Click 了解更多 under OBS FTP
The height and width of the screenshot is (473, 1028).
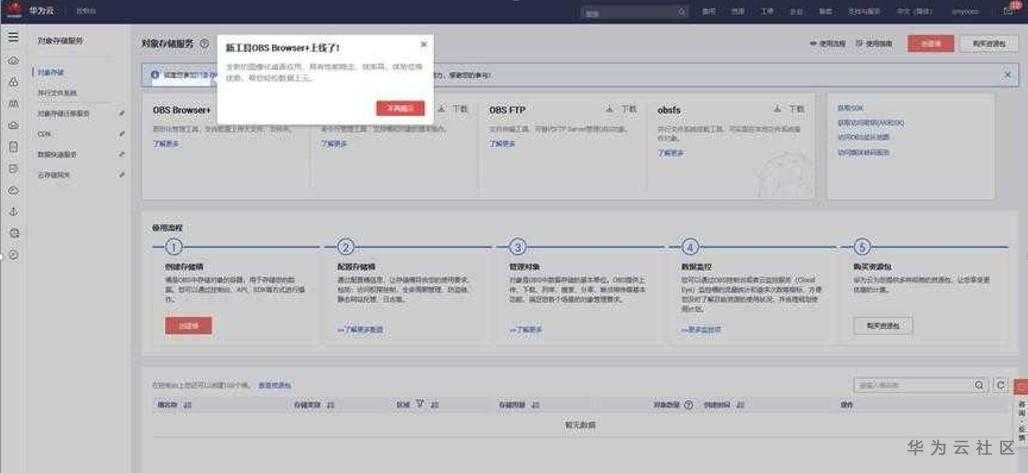502,144
